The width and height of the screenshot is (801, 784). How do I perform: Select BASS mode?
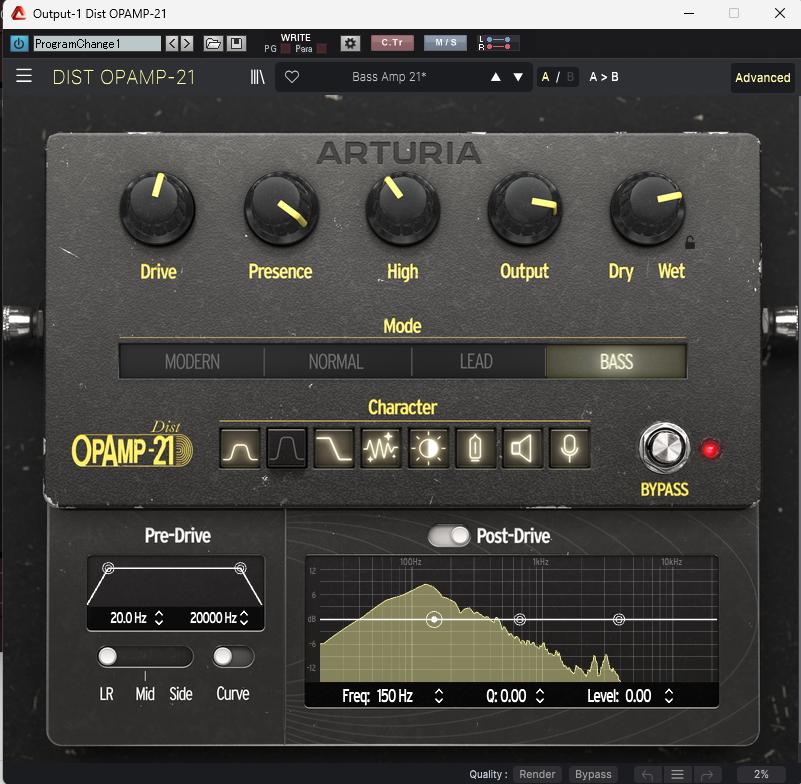pyautogui.click(x=616, y=362)
